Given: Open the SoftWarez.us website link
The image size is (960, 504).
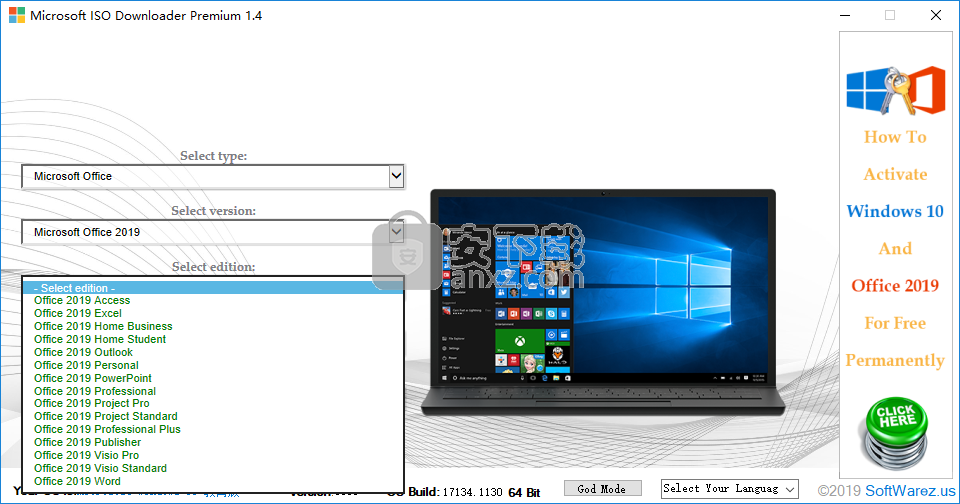Looking at the screenshot, I should [910, 491].
